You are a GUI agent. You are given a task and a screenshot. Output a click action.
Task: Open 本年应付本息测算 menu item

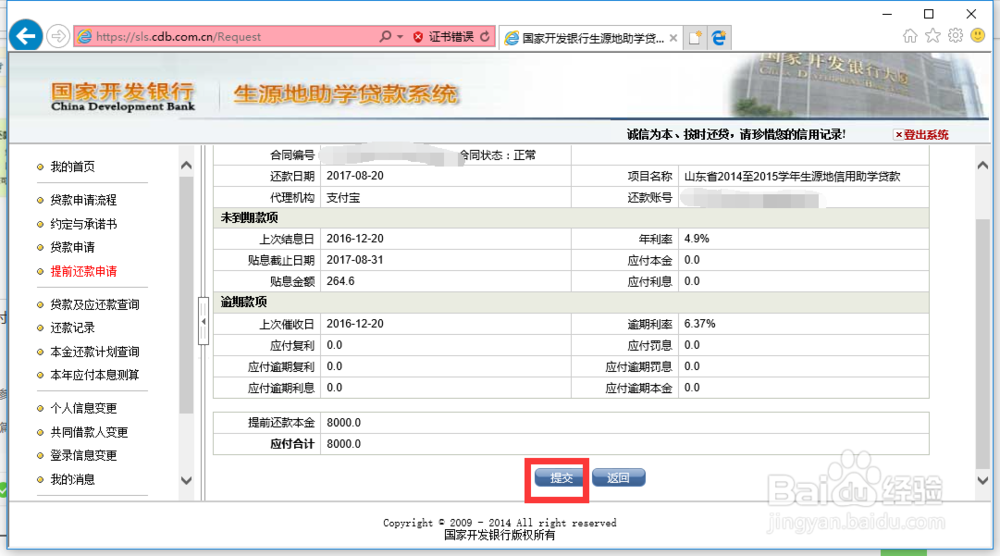click(x=94, y=374)
